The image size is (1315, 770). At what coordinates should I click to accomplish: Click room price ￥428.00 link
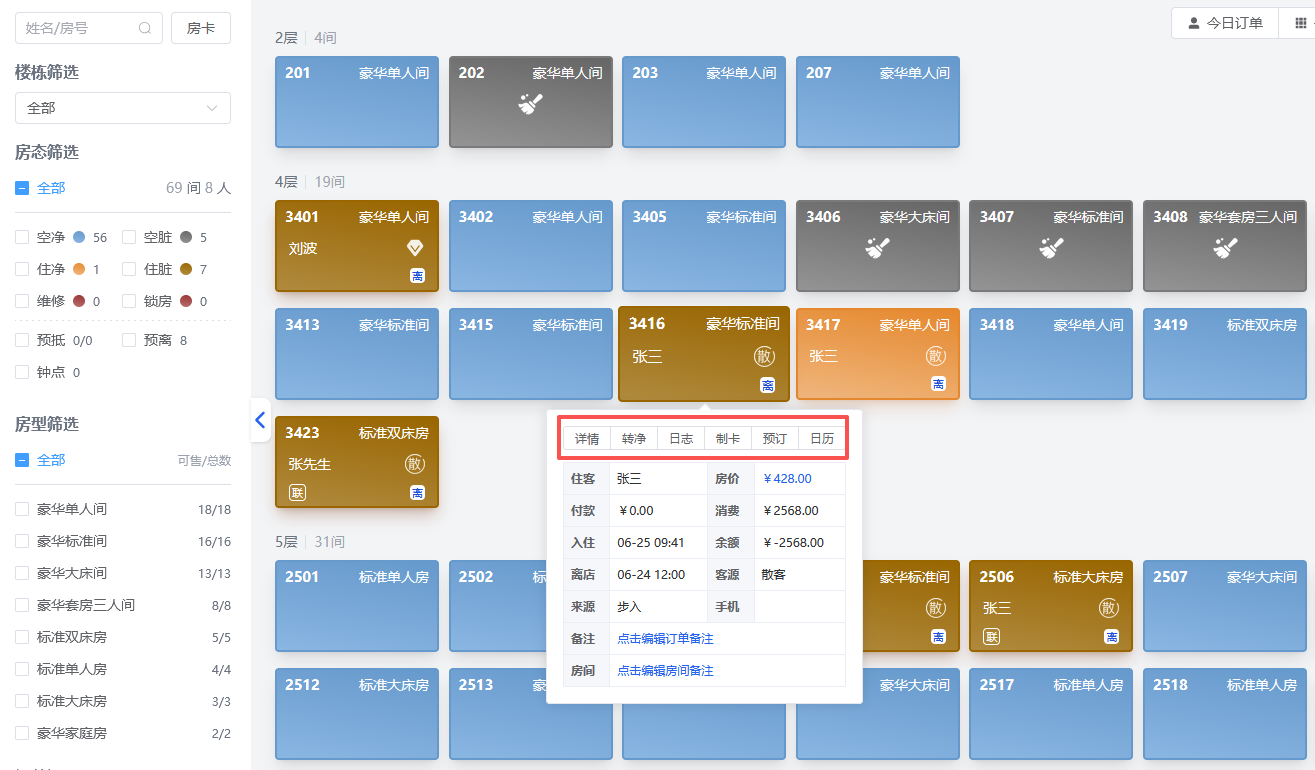click(787, 478)
